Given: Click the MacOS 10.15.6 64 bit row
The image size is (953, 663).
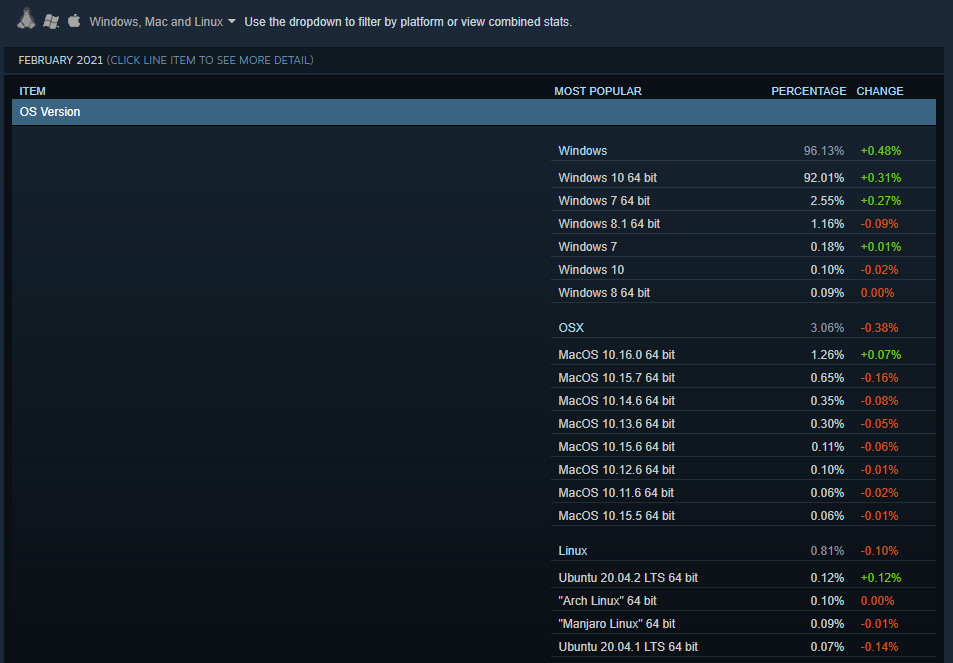Looking at the screenshot, I should [x=743, y=447].
